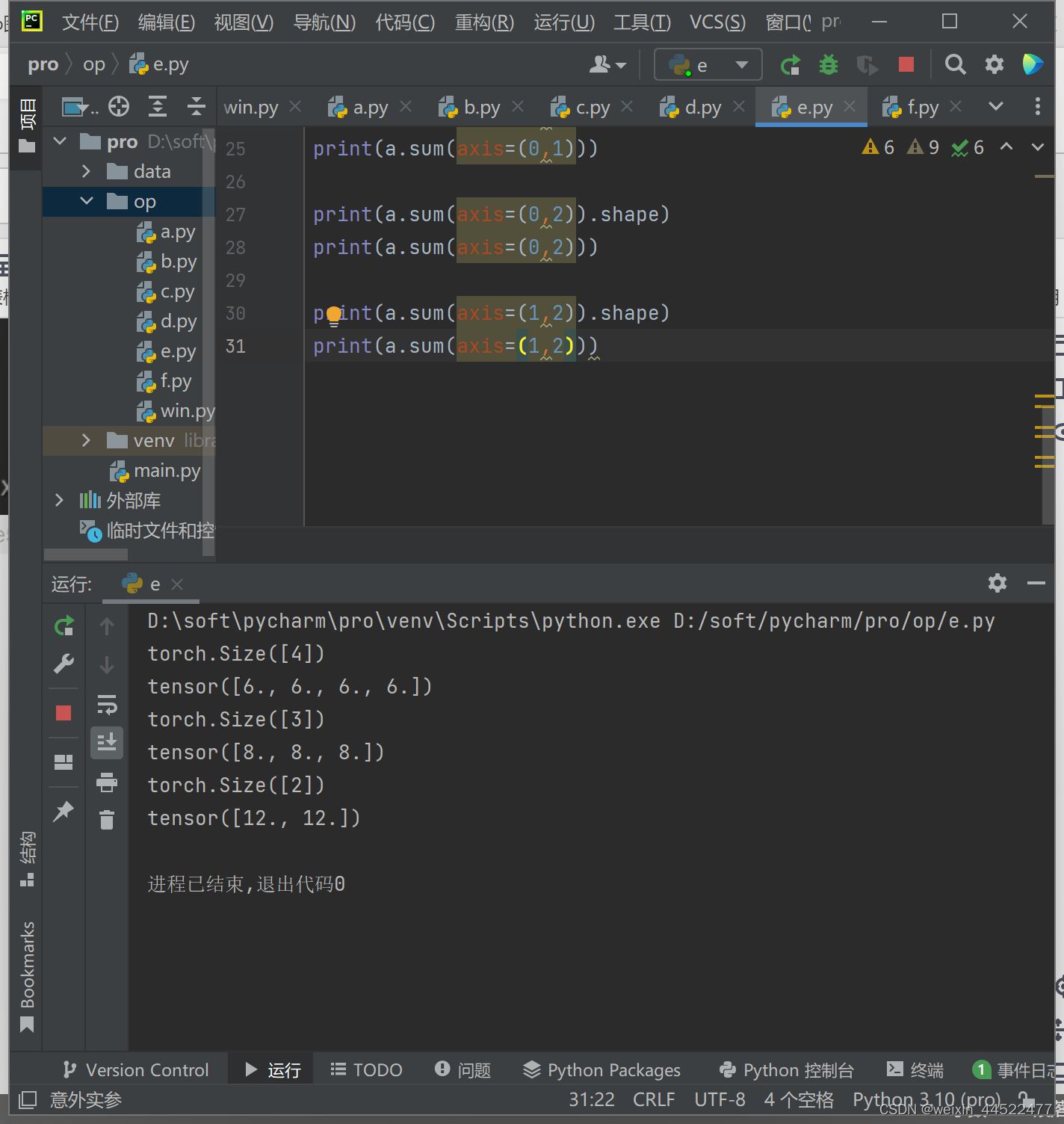Open the Version Control tool window
This screenshot has width=1064, height=1124.
pyautogui.click(x=136, y=1069)
